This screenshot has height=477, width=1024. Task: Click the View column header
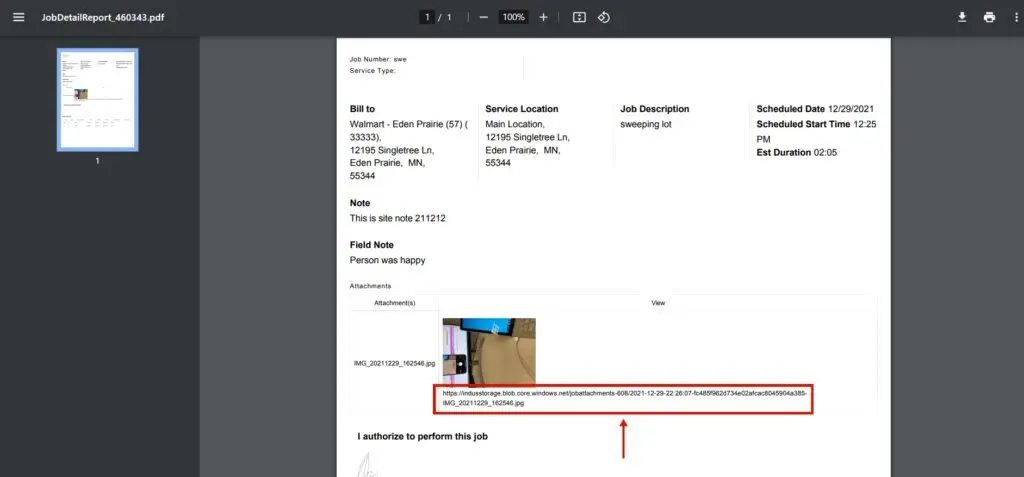coord(658,303)
